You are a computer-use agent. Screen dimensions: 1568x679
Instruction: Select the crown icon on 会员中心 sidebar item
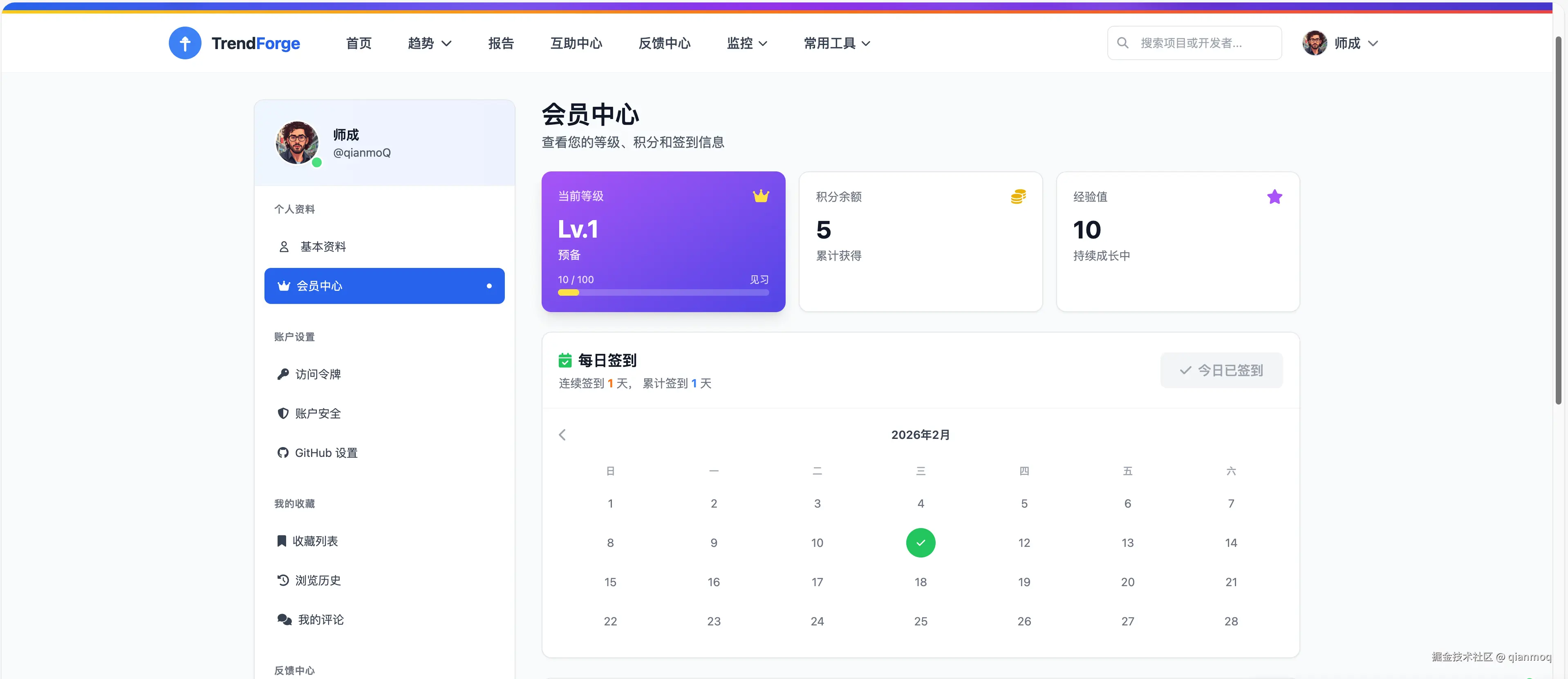tap(283, 286)
